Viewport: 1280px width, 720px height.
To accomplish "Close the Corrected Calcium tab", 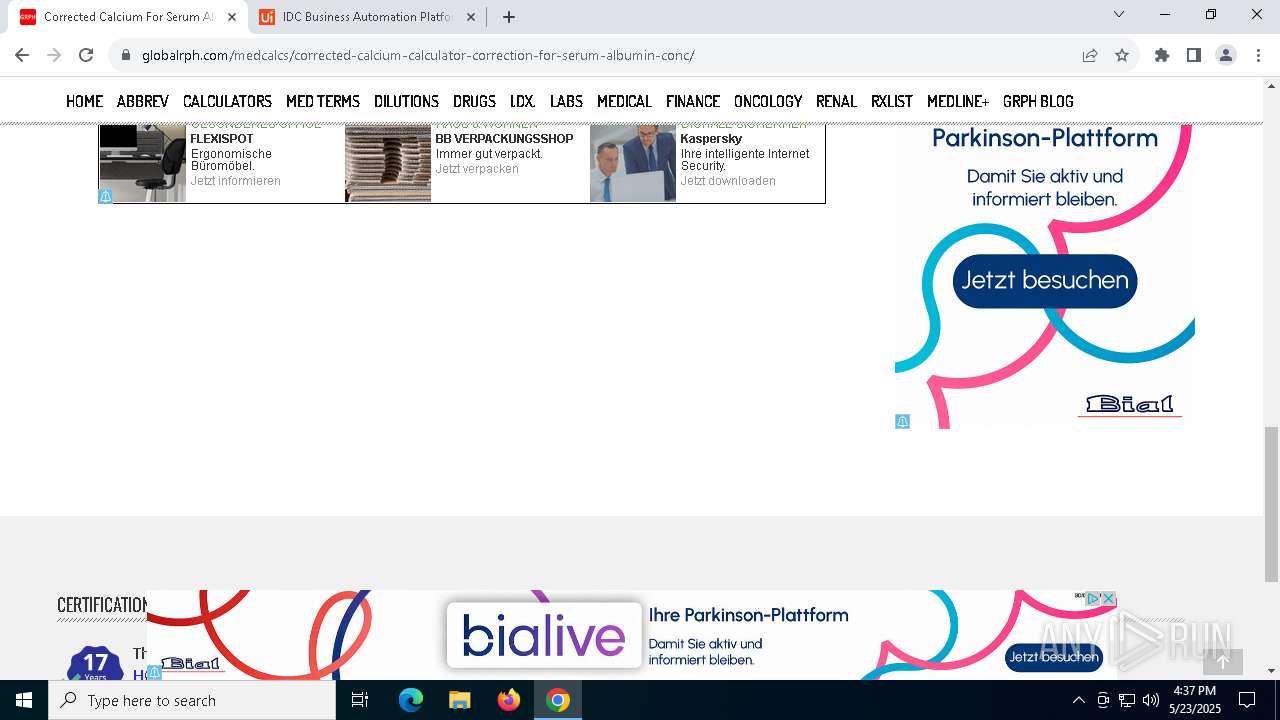I will pyautogui.click(x=232, y=17).
